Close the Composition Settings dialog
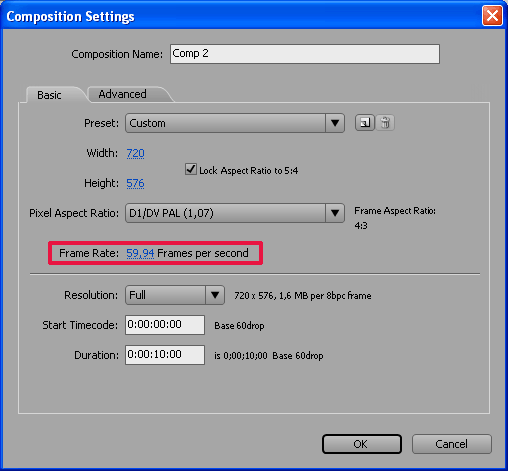Image resolution: width=508 pixels, height=471 pixels. click(492, 16)
